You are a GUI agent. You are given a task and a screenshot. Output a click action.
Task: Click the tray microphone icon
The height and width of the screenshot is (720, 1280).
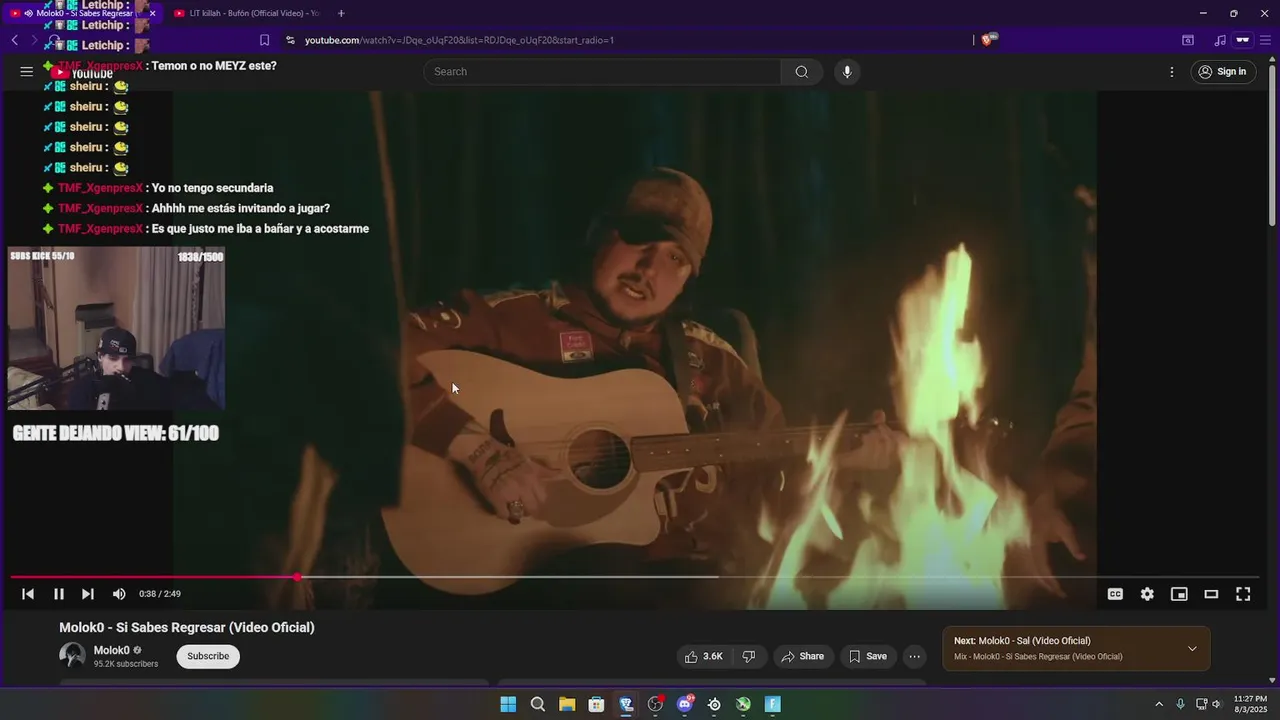coord(1181,704)
